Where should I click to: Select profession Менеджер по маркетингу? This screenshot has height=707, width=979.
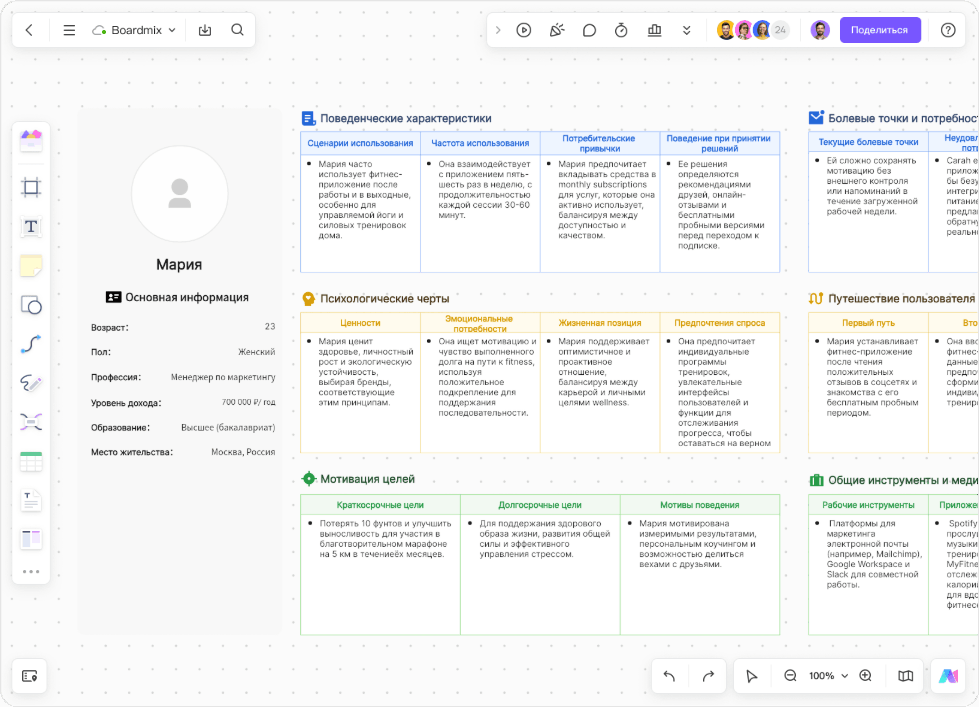pyautogui.click(x=223, y=377)
